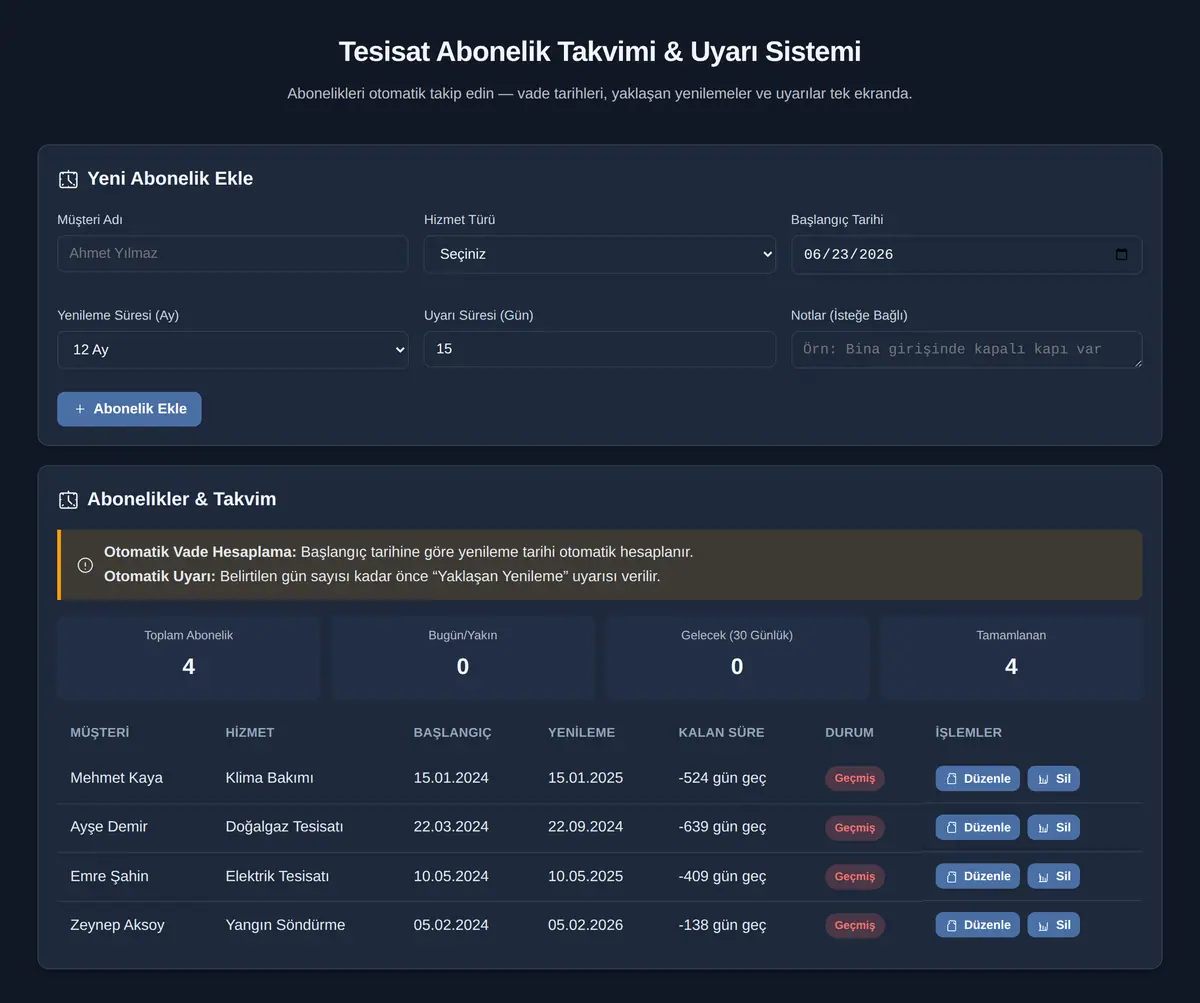Viewport: 1200px width, 1003px height.
Task: Click the Toplam Abonelik stat card
Action: [189, 657]
